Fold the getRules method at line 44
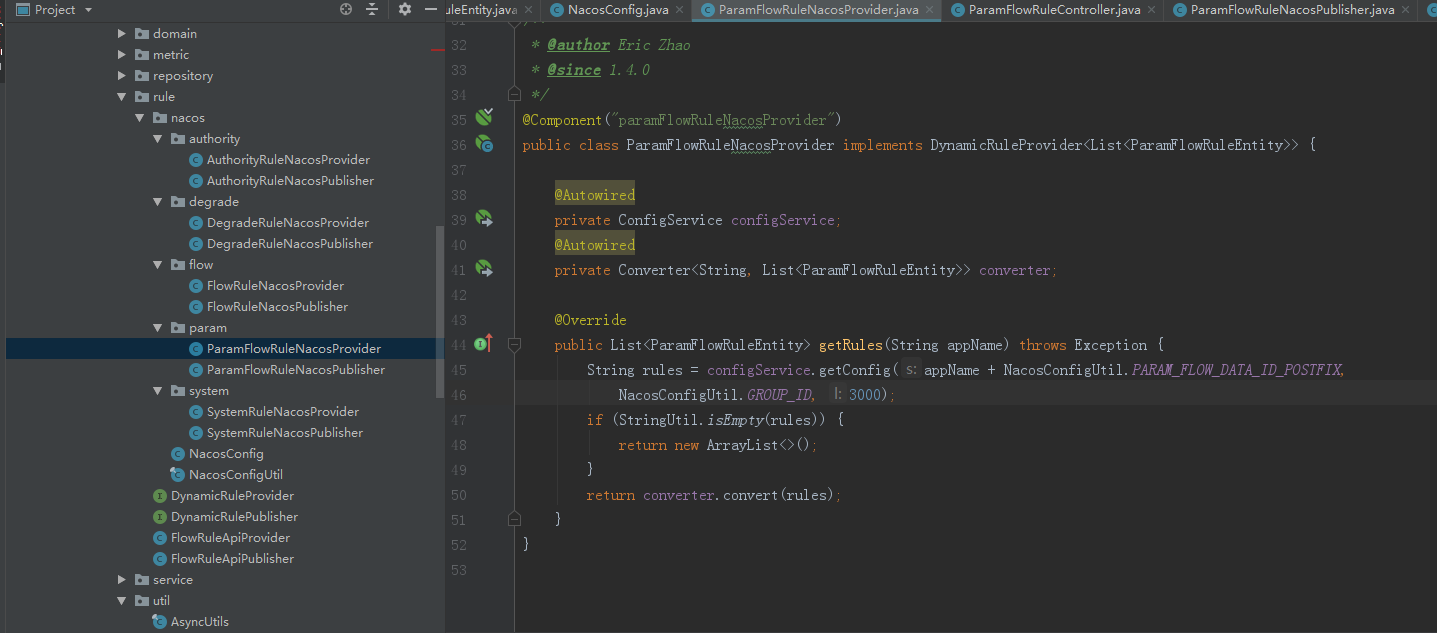This screenshot has width=1437, height=633. [514, 345]
